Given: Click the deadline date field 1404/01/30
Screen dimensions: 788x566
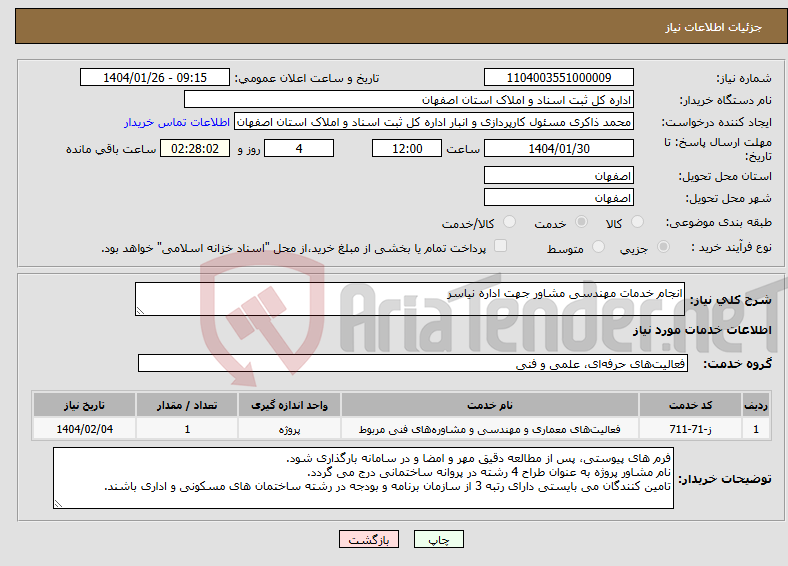Looking at the screenshot, I should tap(558, 148).
